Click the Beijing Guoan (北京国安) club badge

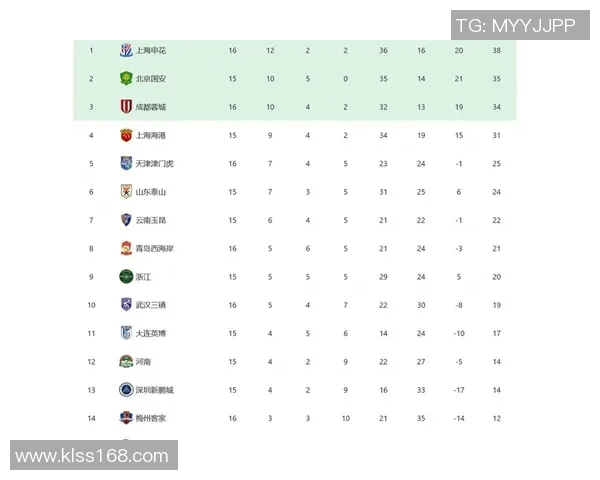[x=126, y=78]
